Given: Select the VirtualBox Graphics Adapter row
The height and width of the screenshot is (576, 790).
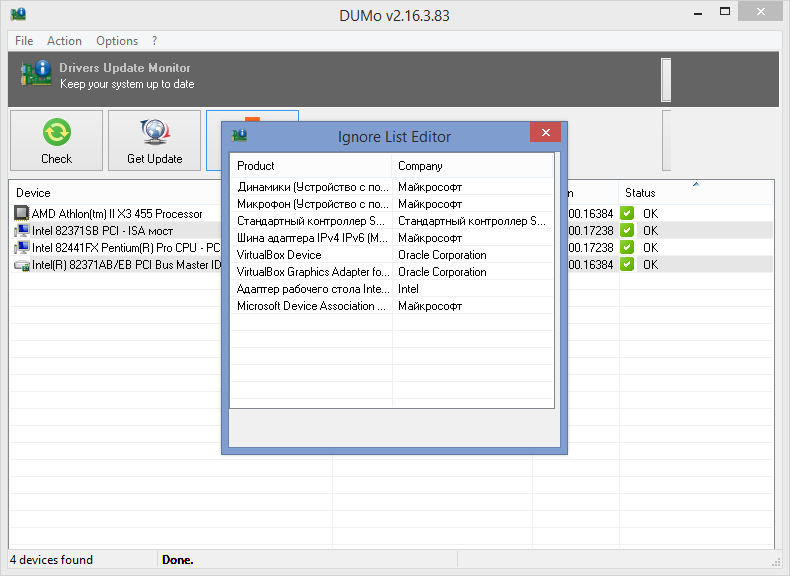Looking at the screenshot, I should (392, 272).
